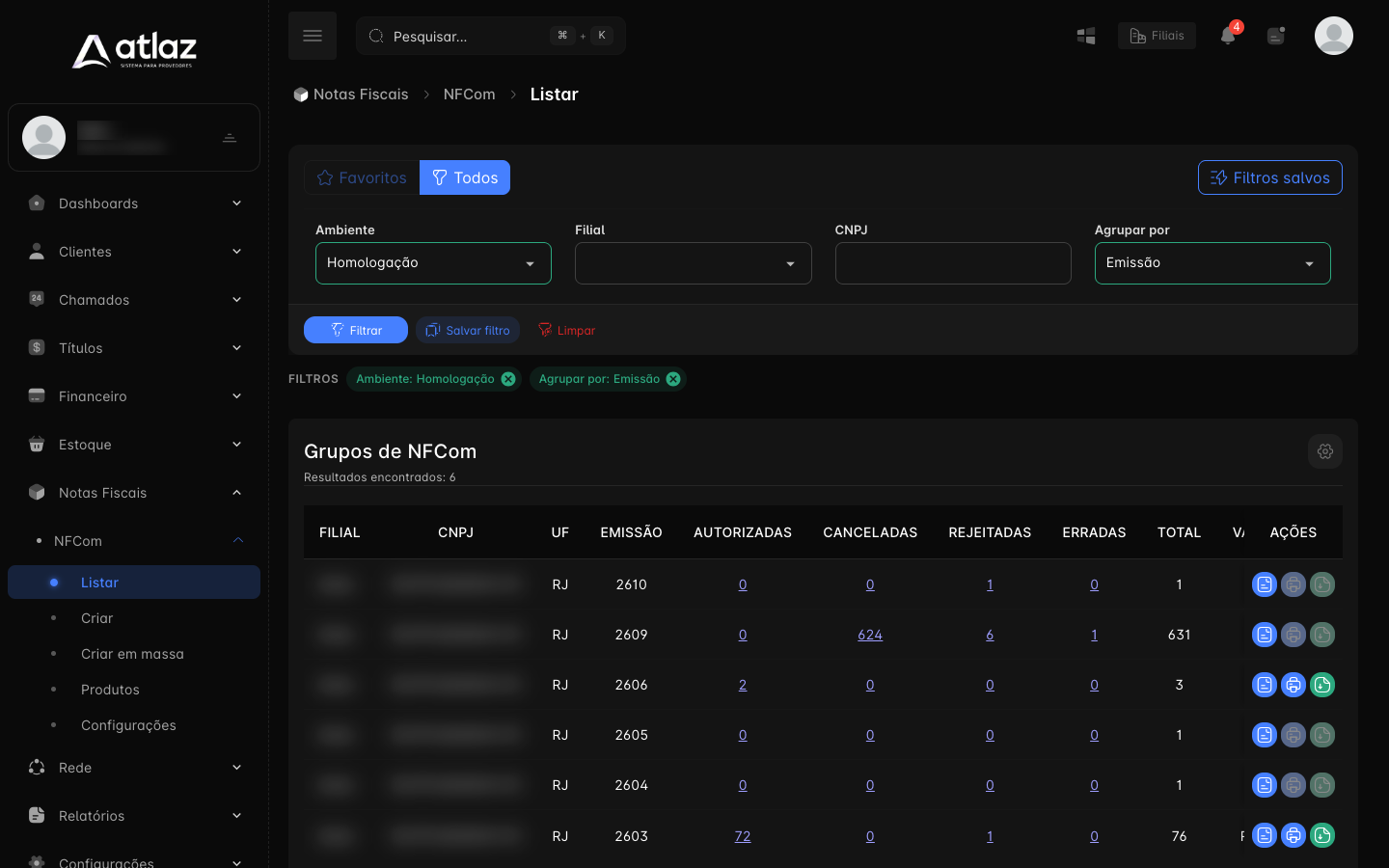Image resolution: width=1389 pixels, height=868 pixels.
Task: Open the Filial dropdown
Action: 693,263
